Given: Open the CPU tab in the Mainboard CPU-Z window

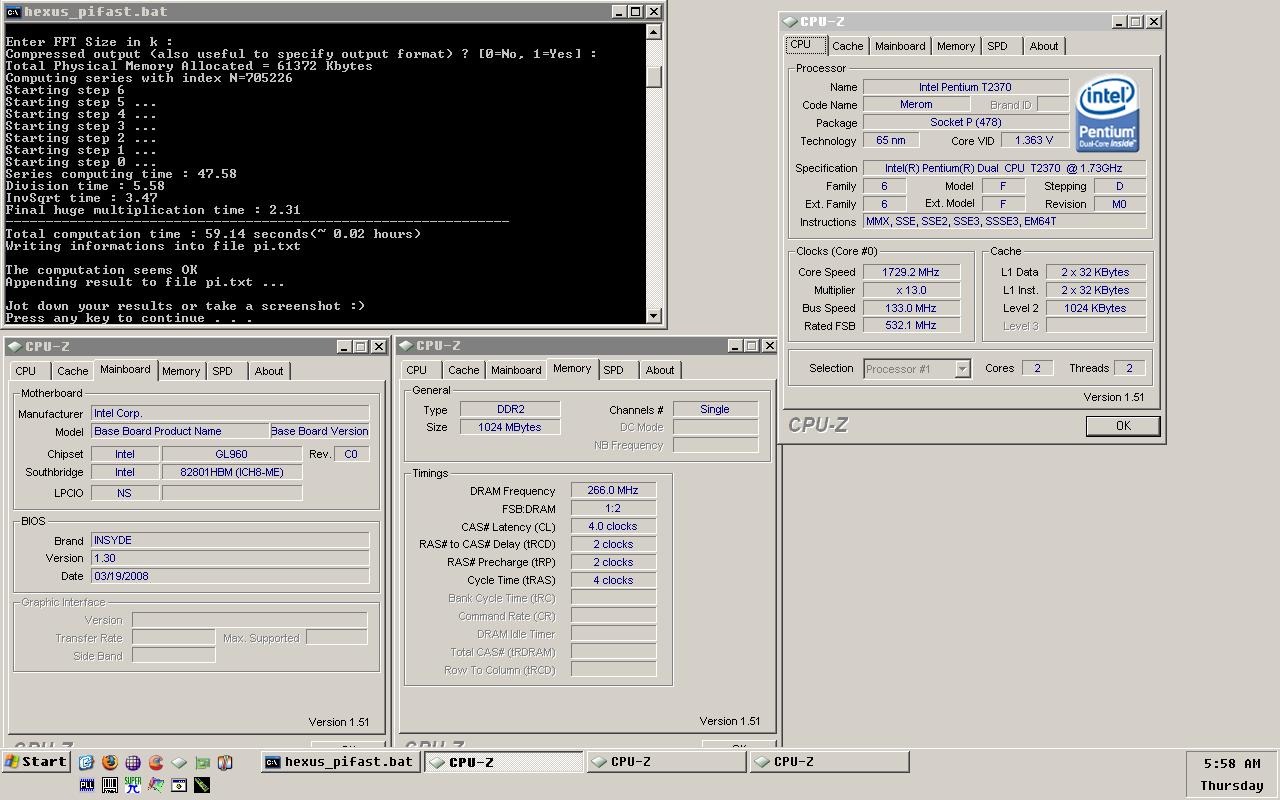Looking at the screenshot, I should [x=26, y=371].
